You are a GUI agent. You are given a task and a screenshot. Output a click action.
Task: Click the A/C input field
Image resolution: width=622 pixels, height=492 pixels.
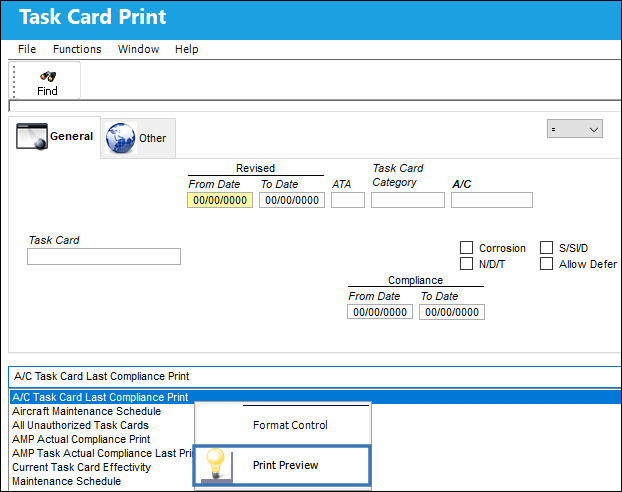click(x=492, y=200)
